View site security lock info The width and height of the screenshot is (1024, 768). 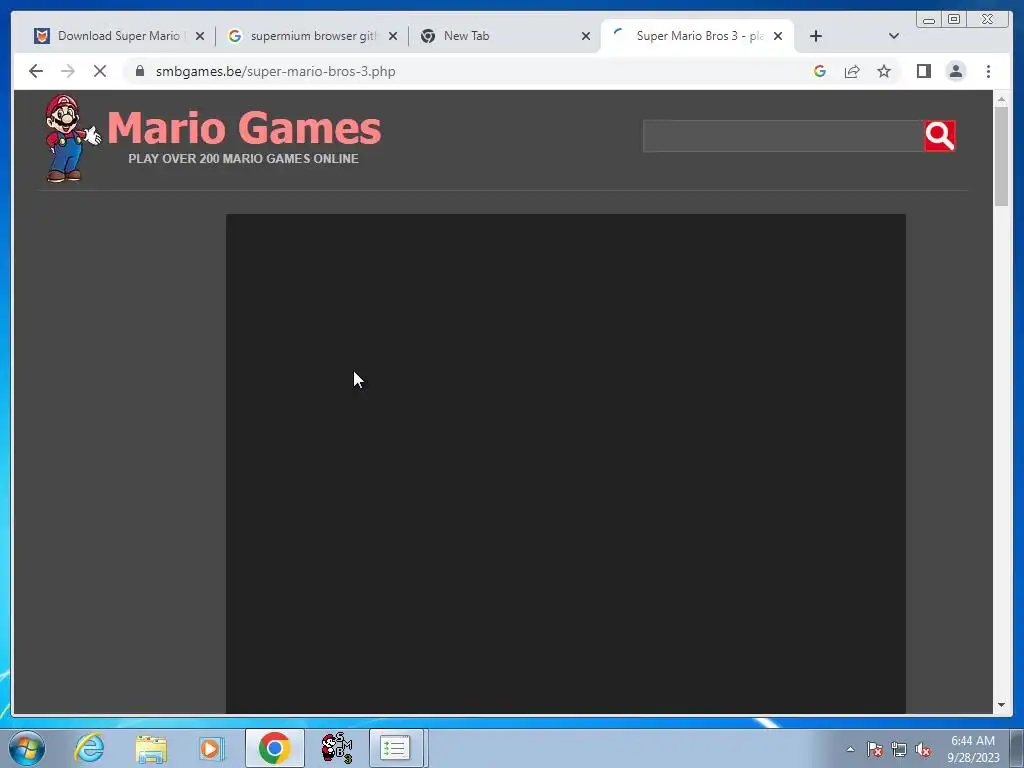(x=140, y=71)
